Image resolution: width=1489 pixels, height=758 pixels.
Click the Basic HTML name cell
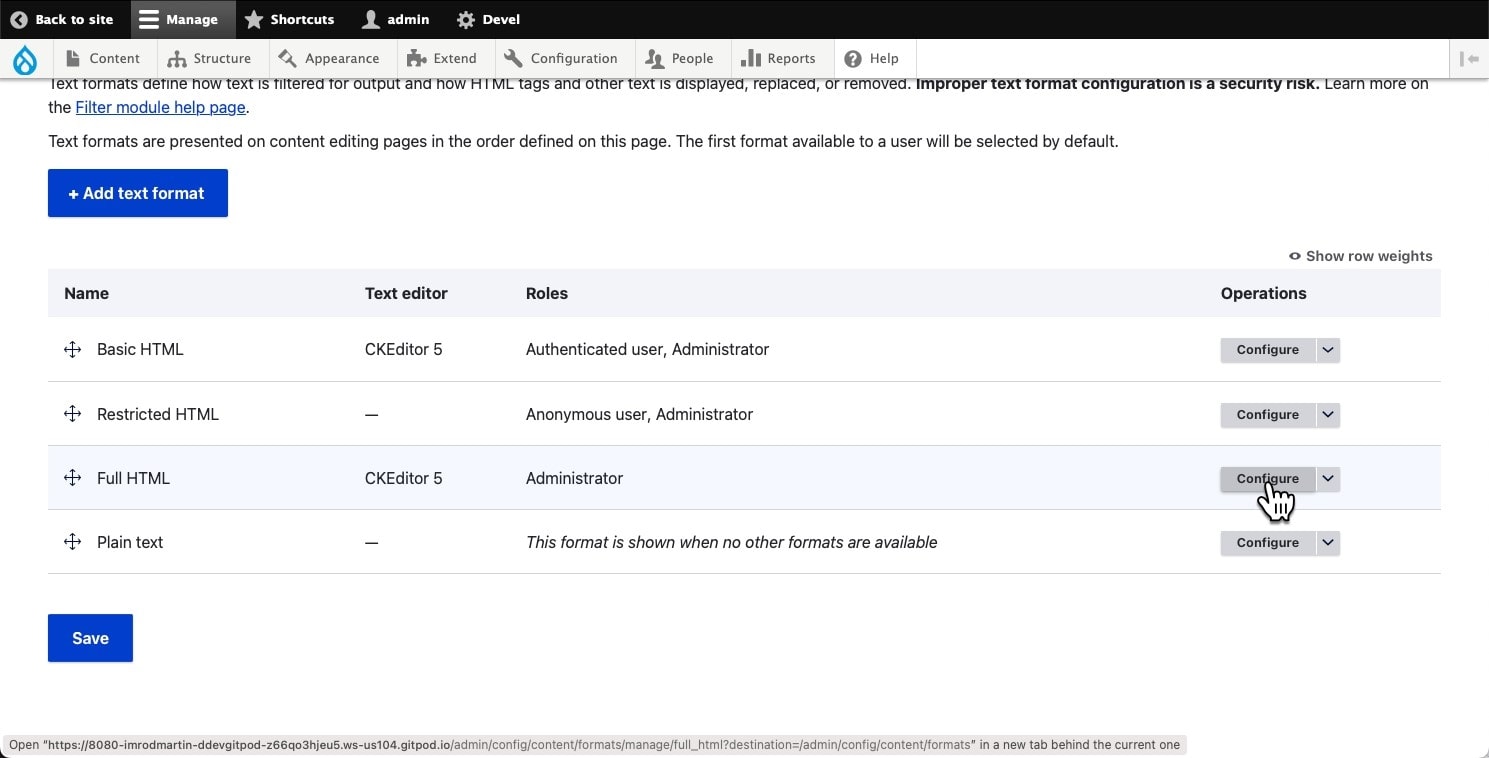coord(140,349)
